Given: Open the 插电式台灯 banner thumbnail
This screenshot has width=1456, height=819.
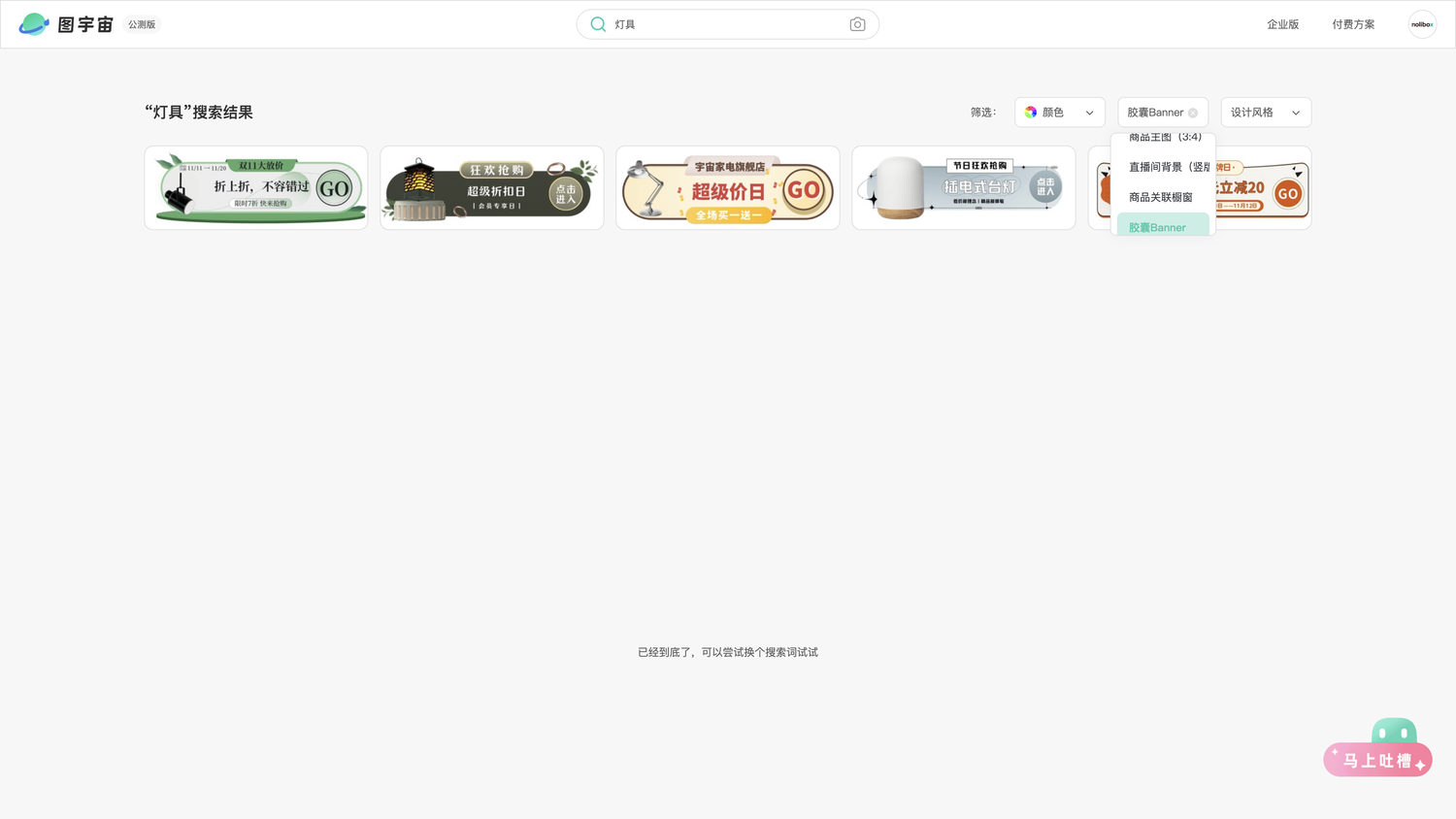Looking at the screenshot, I should click(964, 188).
